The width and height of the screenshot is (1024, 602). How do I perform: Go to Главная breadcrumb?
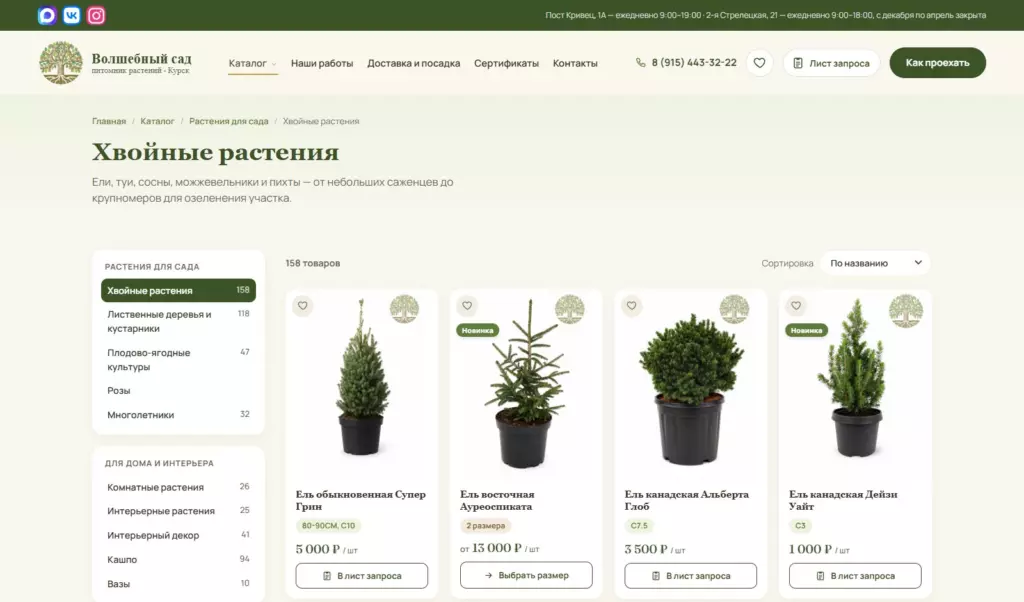pos(109,121)
